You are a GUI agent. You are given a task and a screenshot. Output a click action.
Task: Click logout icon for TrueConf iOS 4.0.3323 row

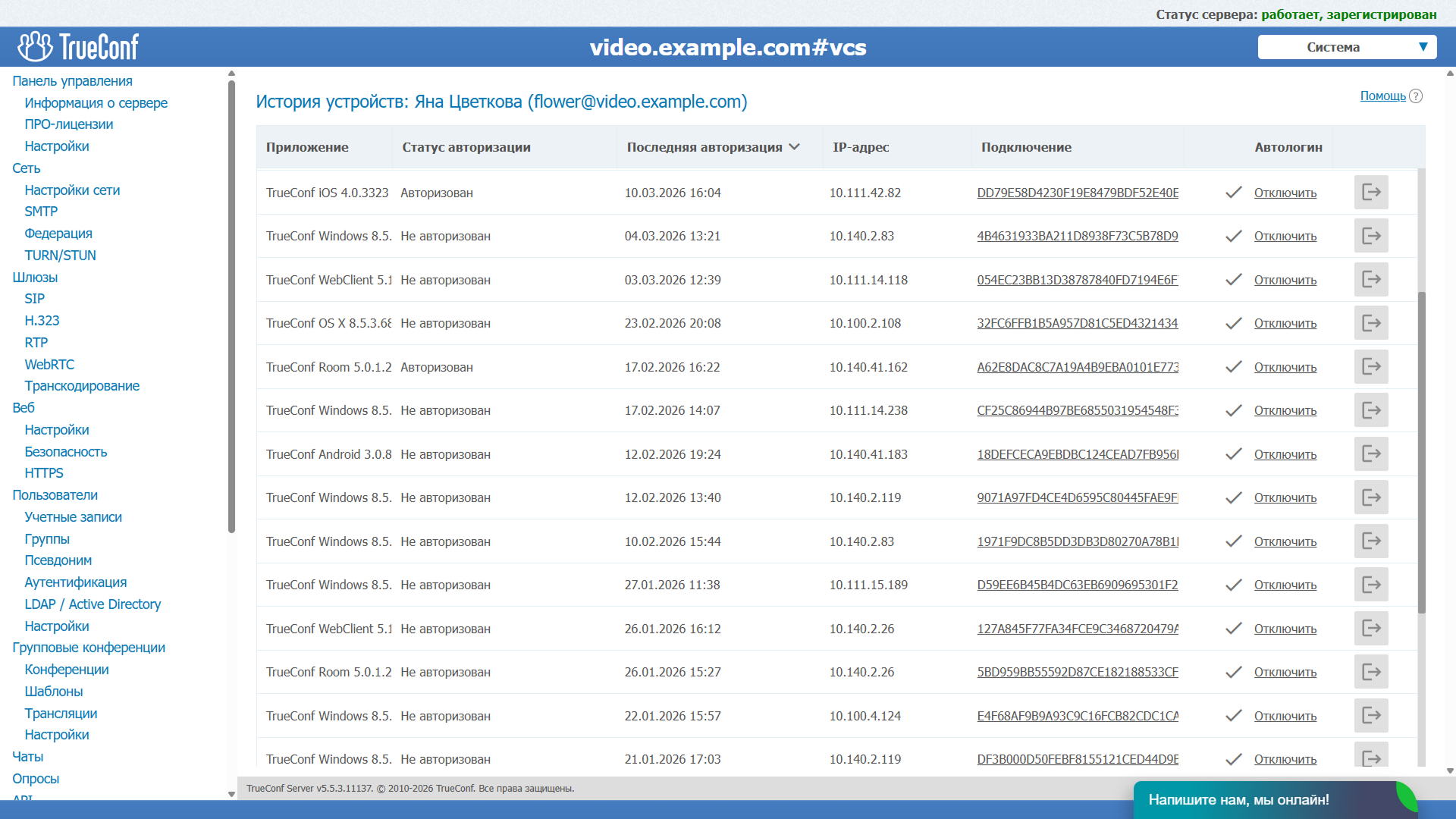click(1371, 193)
